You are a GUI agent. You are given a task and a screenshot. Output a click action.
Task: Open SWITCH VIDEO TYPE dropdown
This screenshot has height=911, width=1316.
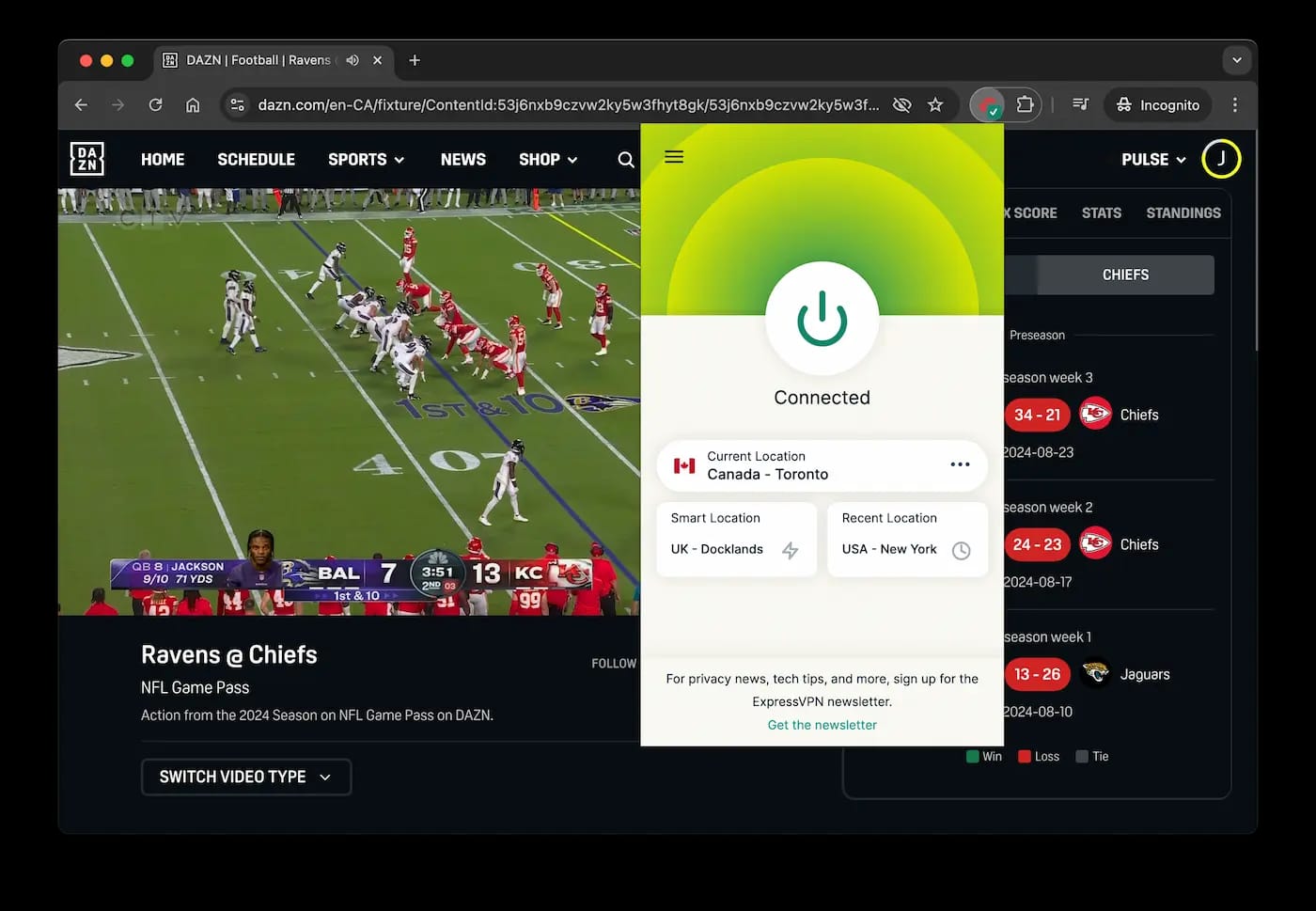(246, 777)
